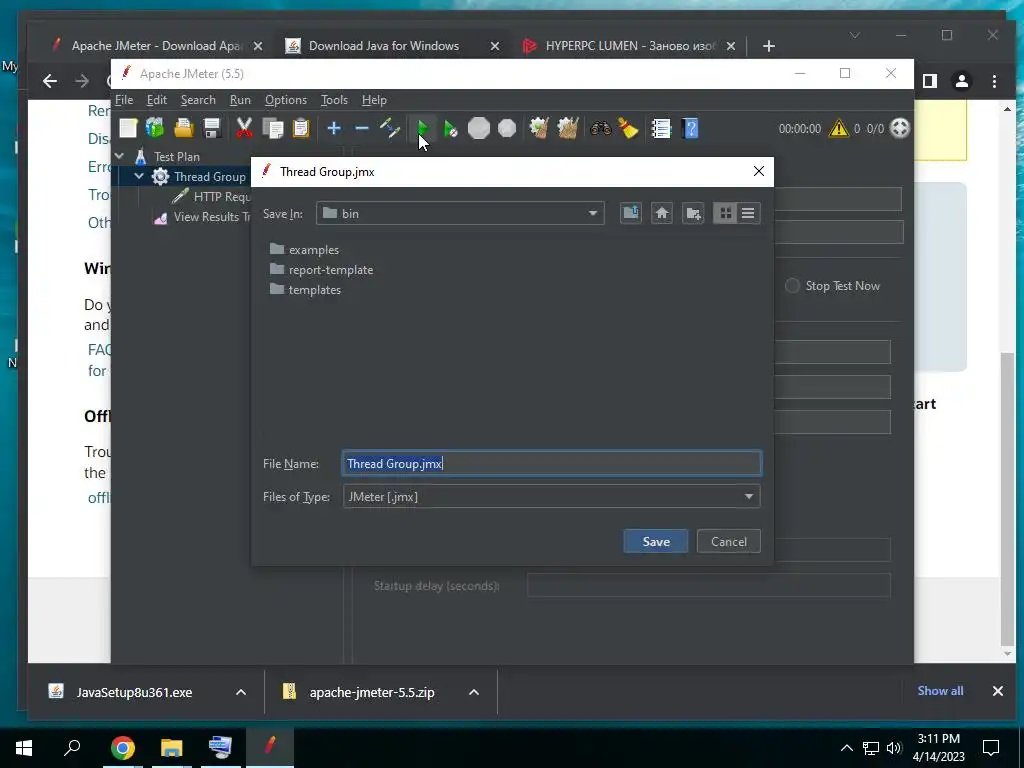Click Show all downloads link
Image resolution: width=1024 pixels, height=768 pixels.
[940, 691]
